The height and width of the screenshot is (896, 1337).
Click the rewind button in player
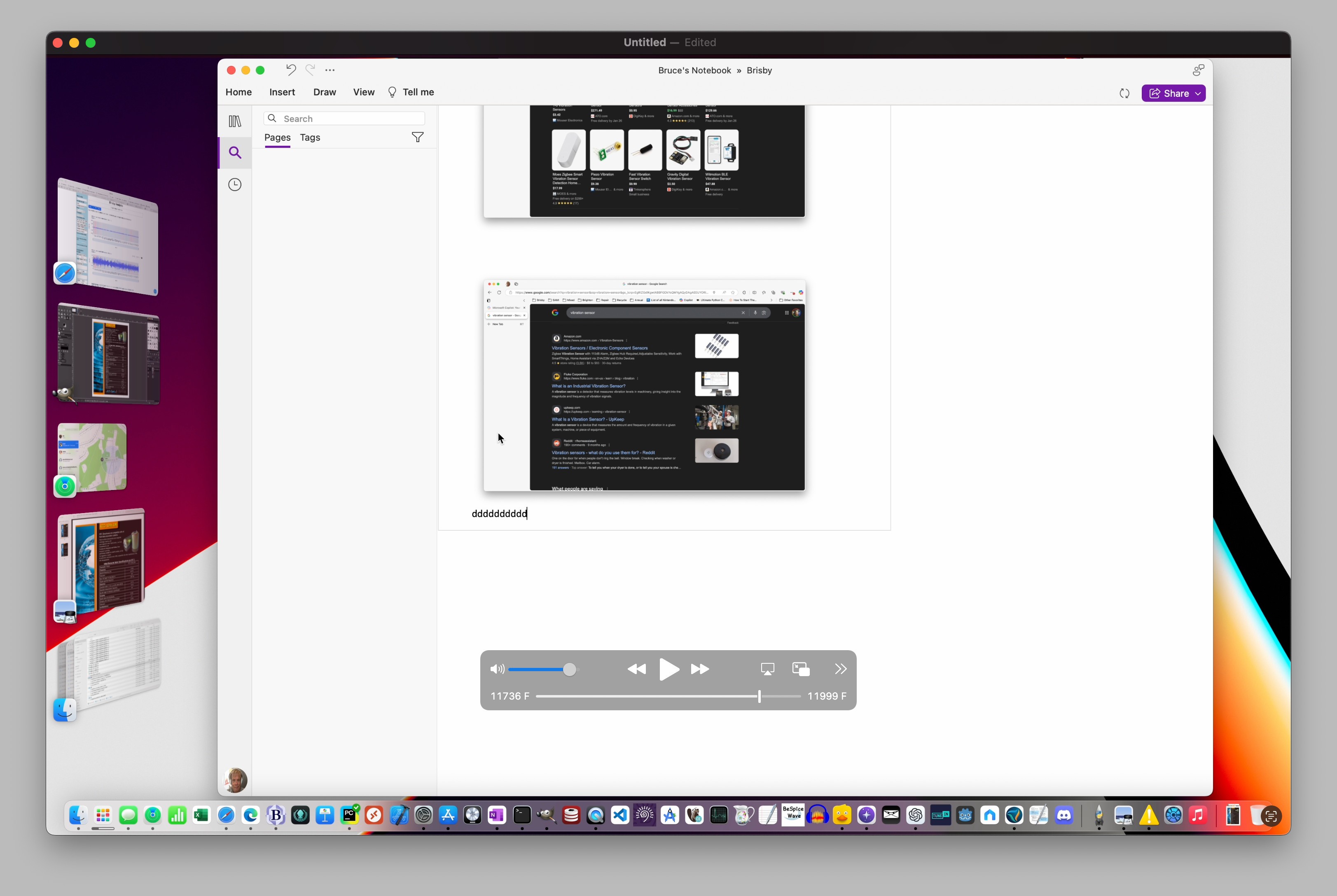click(x=636, y=669)
